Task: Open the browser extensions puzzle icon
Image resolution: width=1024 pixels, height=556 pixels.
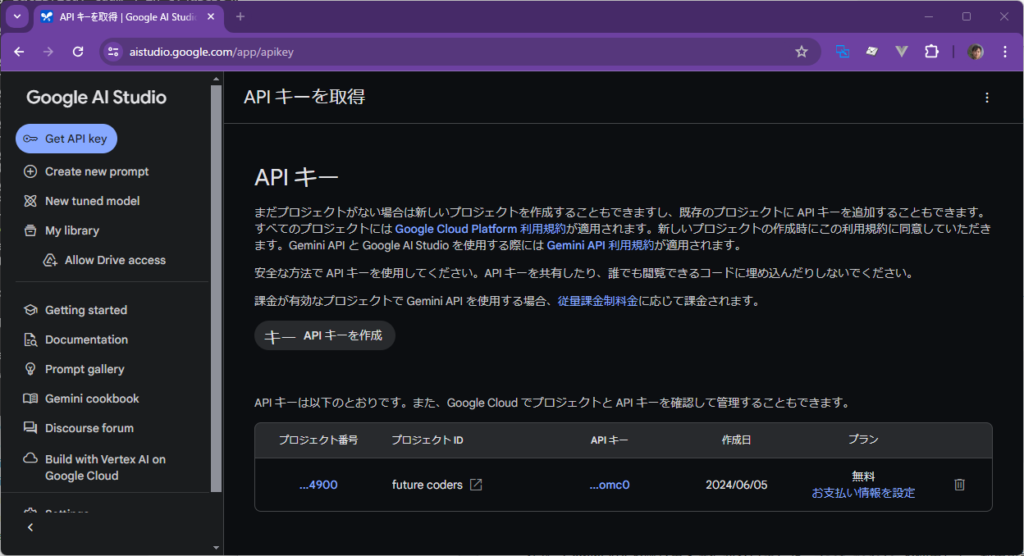Action: point(932,52)
